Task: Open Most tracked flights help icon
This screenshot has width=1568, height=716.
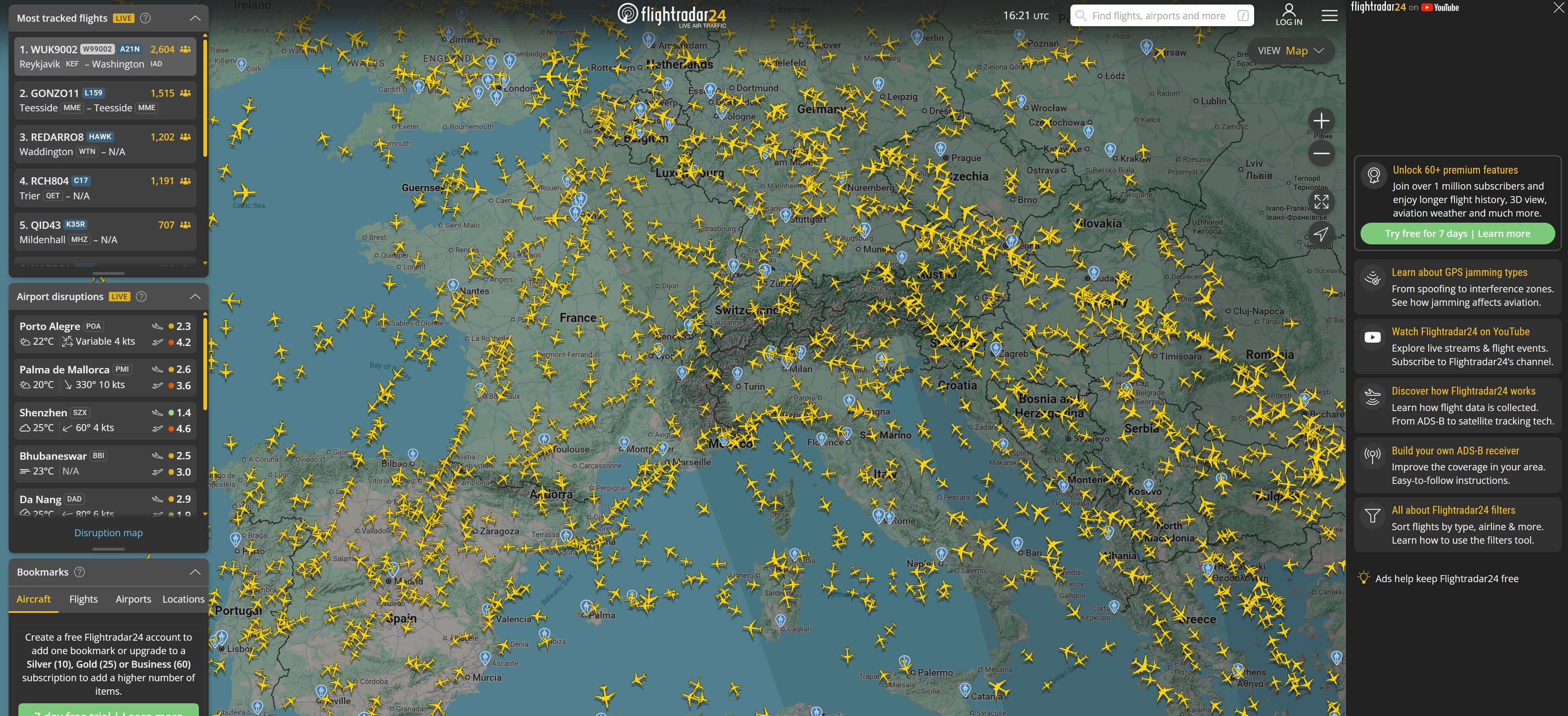Action: 146,18
